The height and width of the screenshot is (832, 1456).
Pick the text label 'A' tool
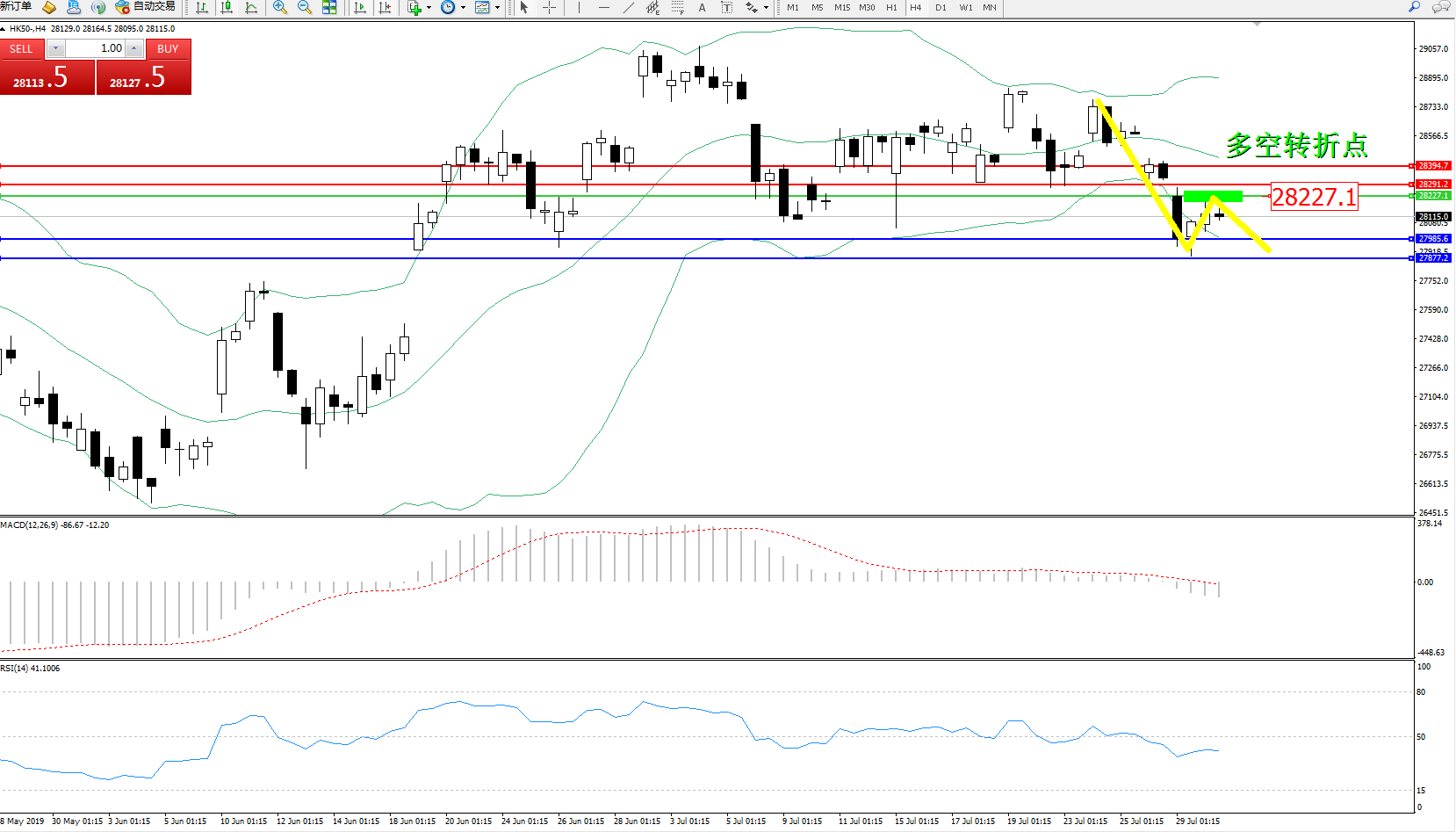tap(702, 7)
